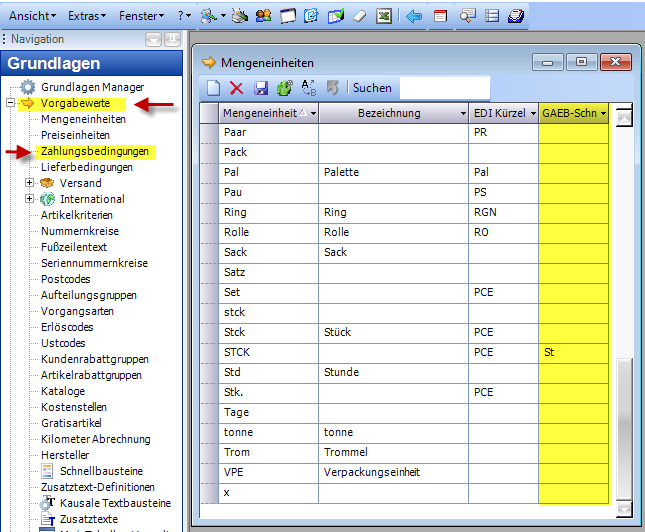Screen dimensions: 645x532
Task: Click the red X delete icon
Action: (x=237, y=88)
